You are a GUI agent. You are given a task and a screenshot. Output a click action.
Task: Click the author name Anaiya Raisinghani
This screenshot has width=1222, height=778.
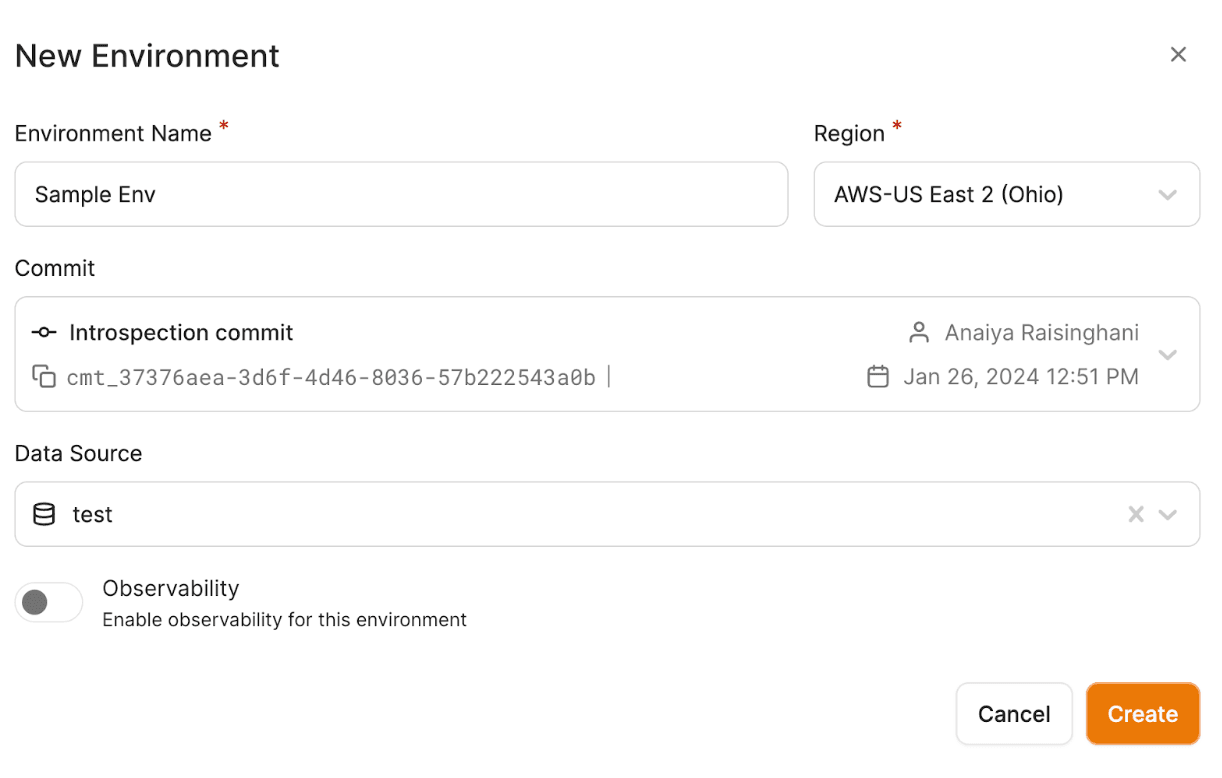tap(1041, 333)
